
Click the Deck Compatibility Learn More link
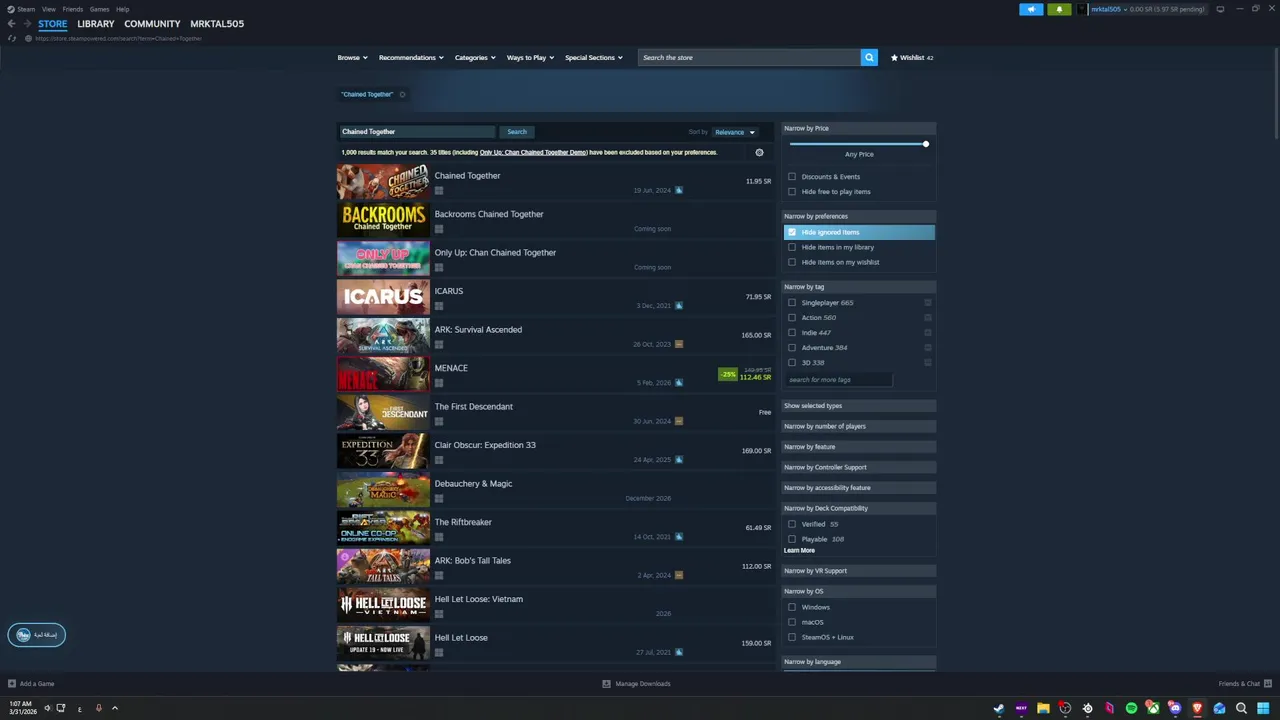(x=799, y=551)
